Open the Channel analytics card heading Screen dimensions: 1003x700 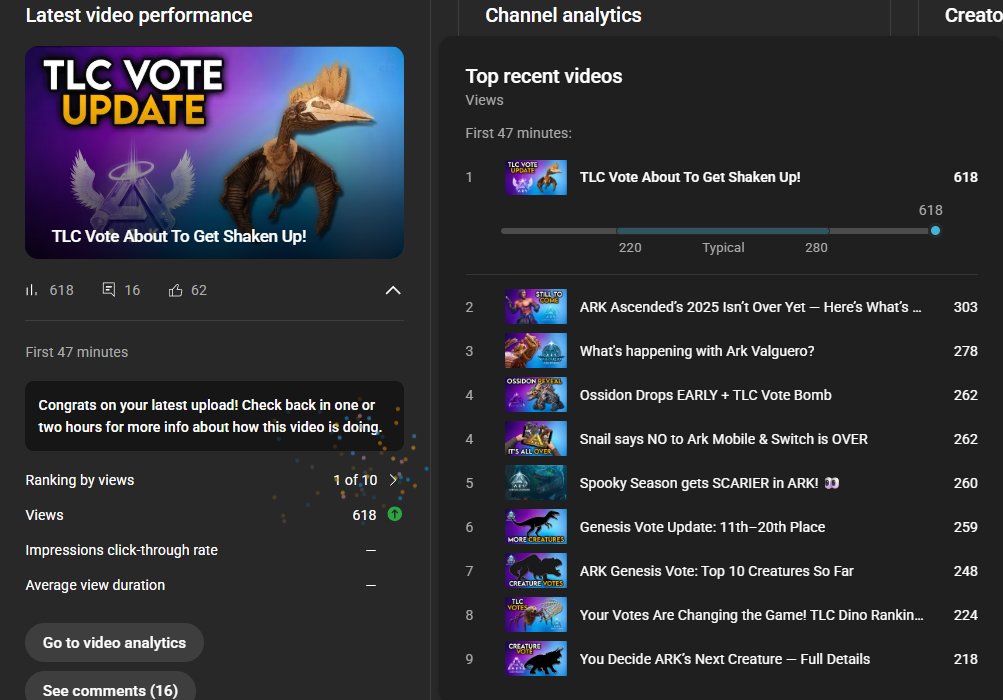tap(563, 15)
